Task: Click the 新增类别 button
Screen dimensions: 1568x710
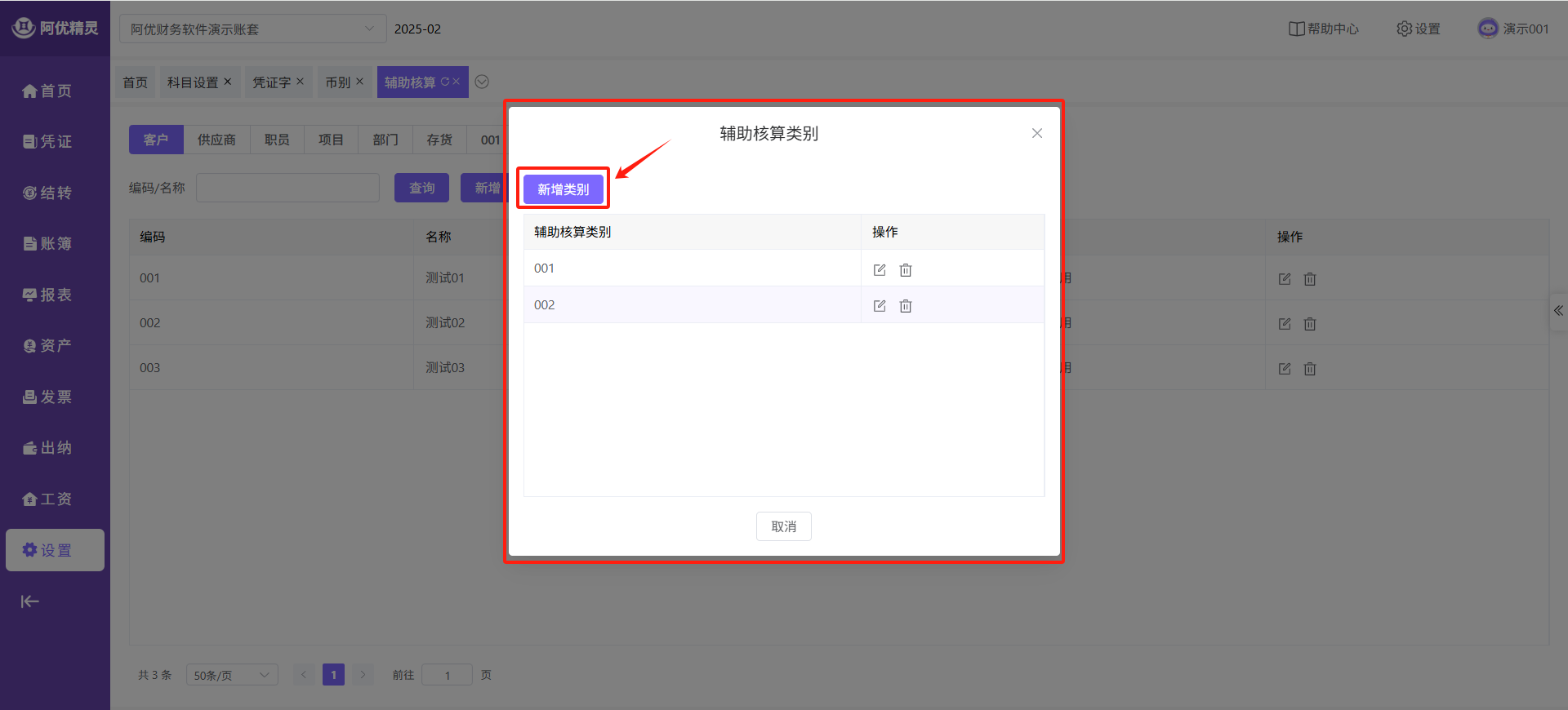Action: pos(563,189)
